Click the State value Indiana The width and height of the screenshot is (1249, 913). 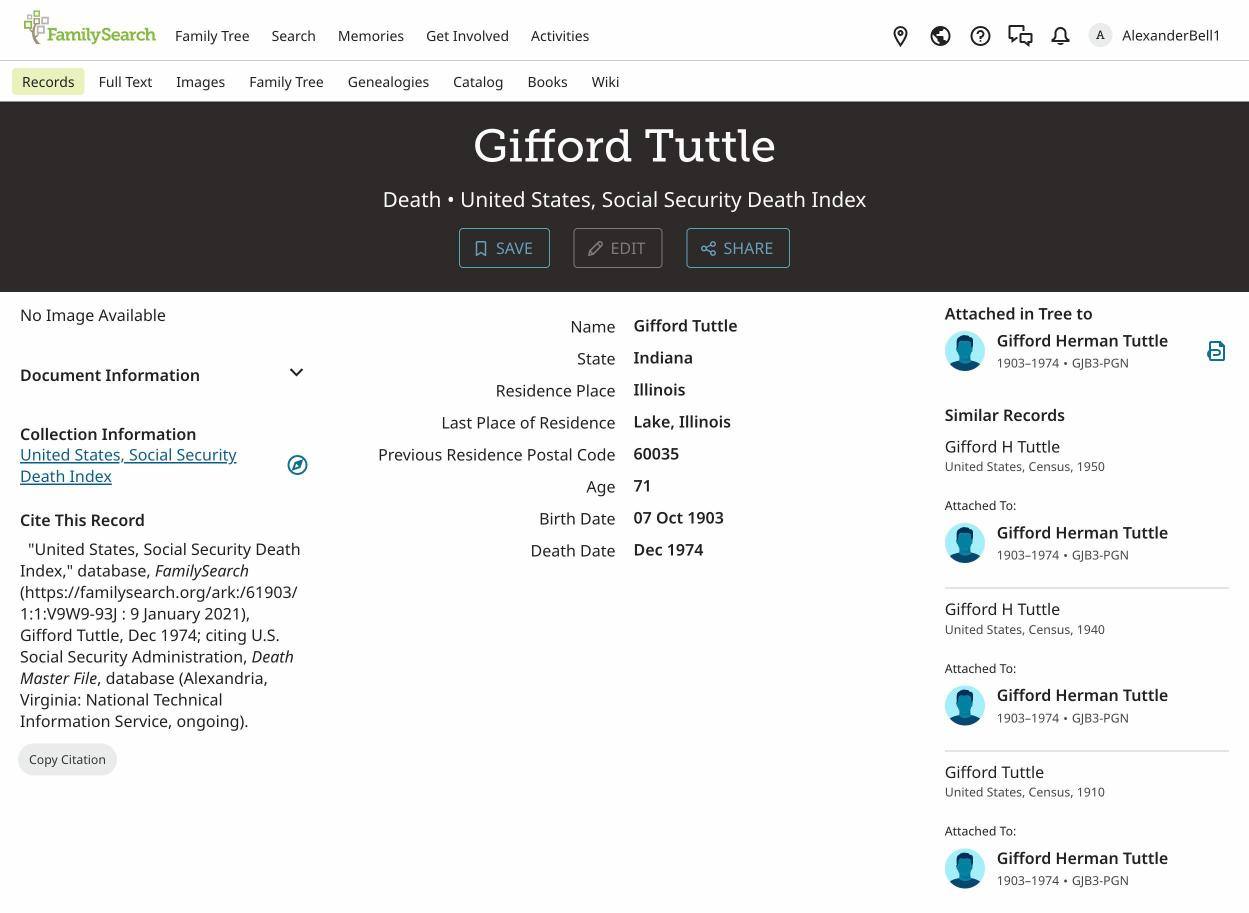click(x=663, y=358)
